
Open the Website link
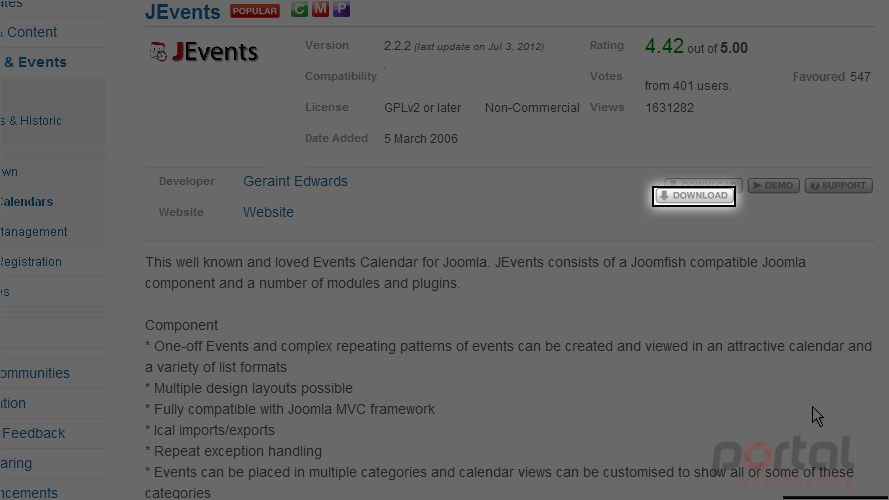pos(268,212)
